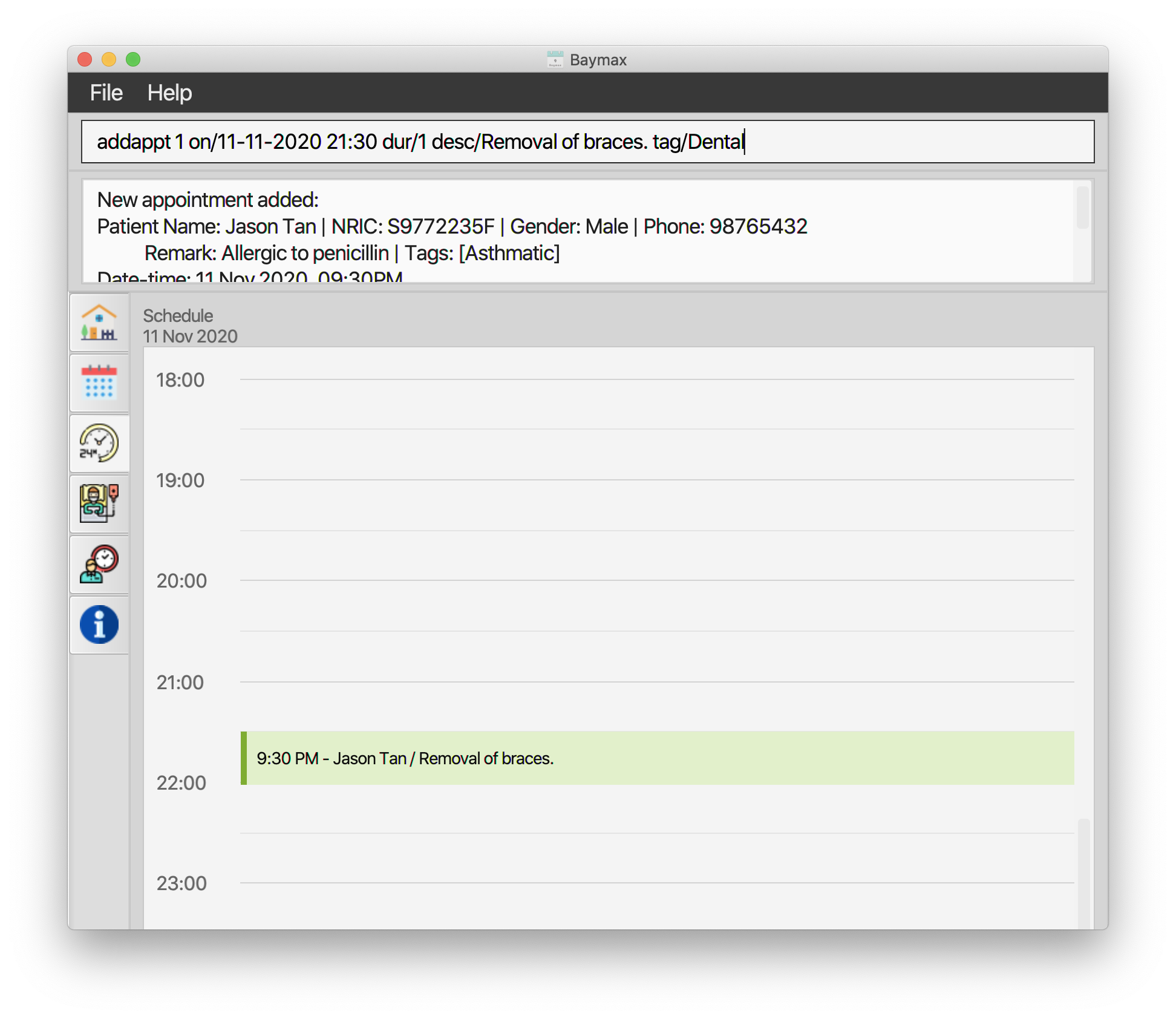Select Jason Tan 9:30 PM appointment entry
The width and height of the screenshot is (1176, 1019).
[657, 758]
